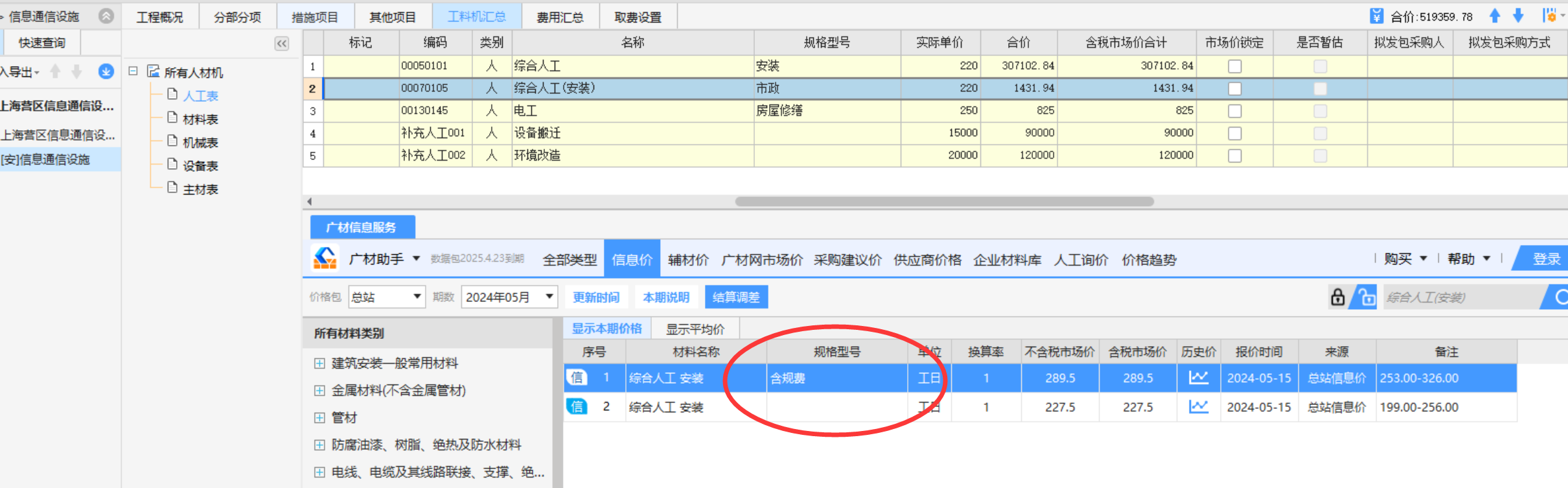
Task: Toggle 是否暂估 checkbox for 电工 row
Action: coord(1320,111)
